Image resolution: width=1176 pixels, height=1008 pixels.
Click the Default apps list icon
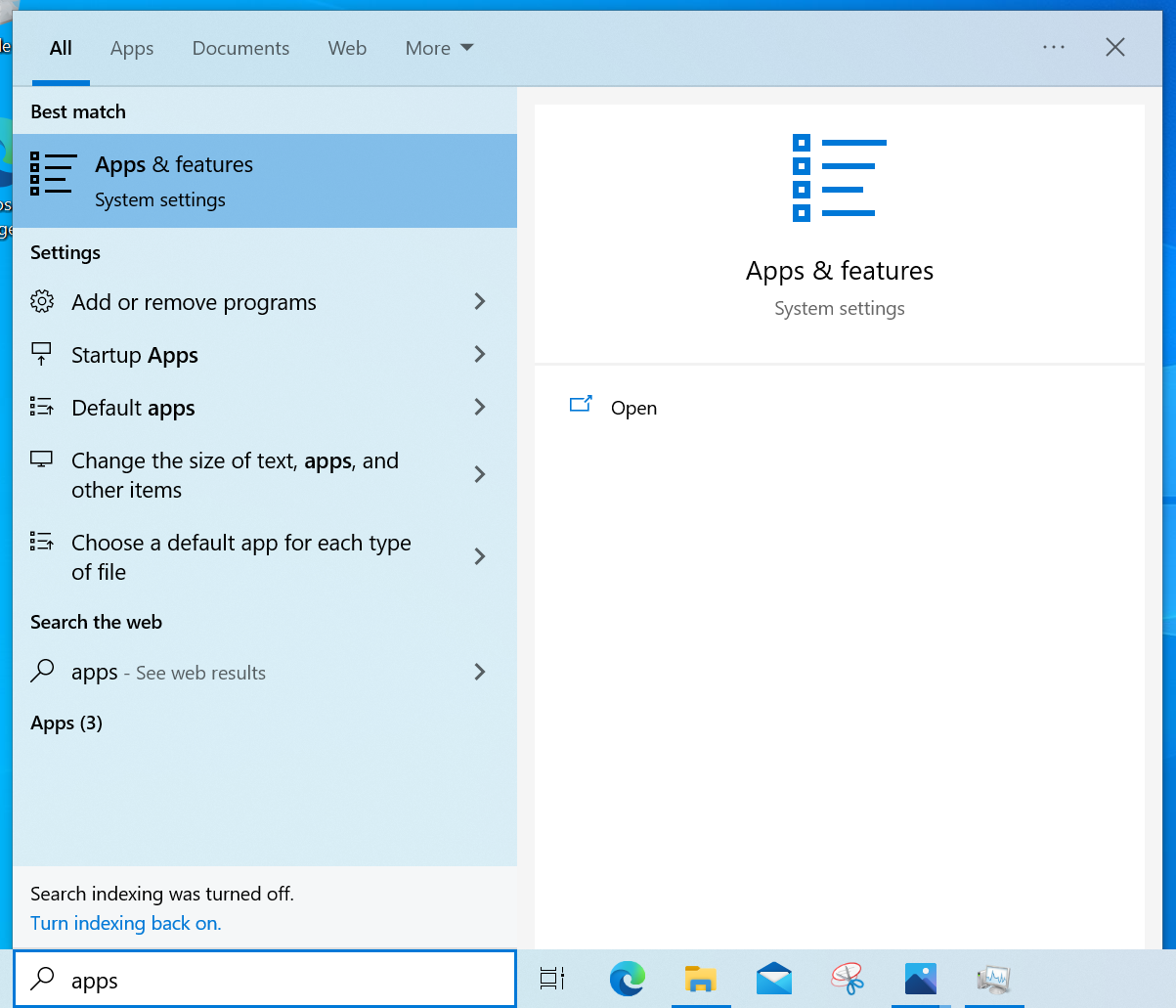(42, 407)
